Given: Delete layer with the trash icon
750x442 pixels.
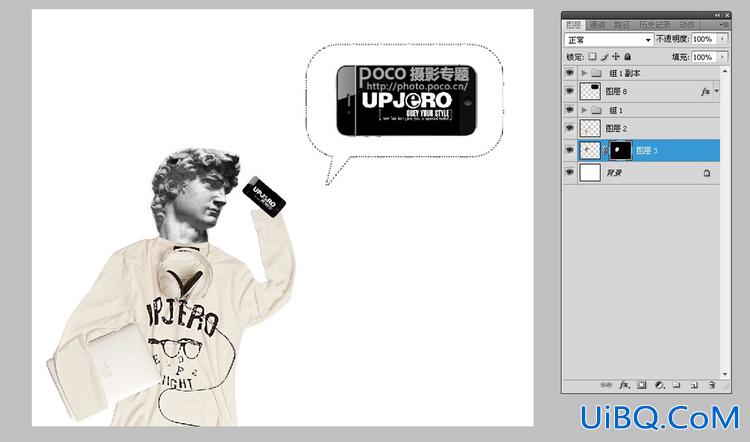Looking at the screenshot, I should point(712,385).
